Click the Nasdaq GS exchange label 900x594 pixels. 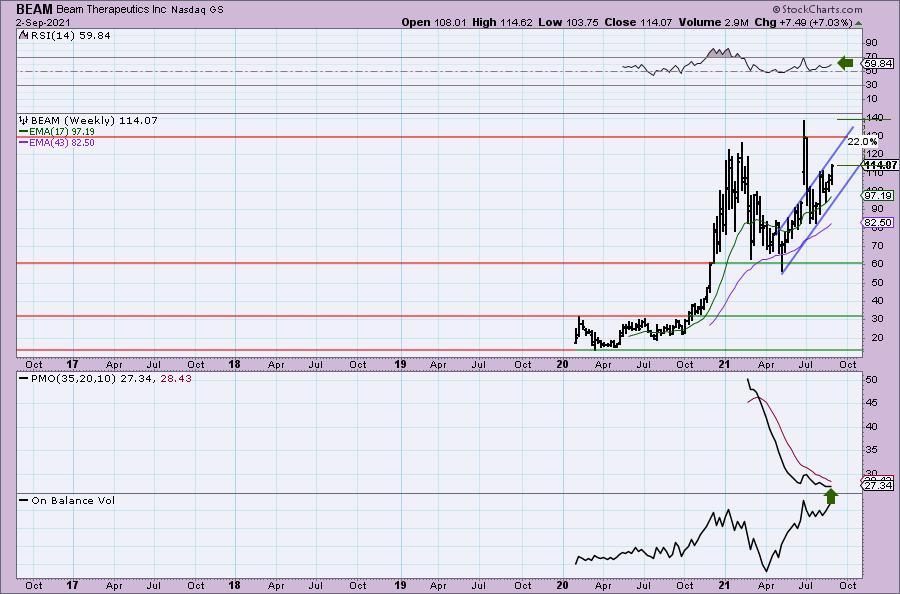(x=197, y=10)
